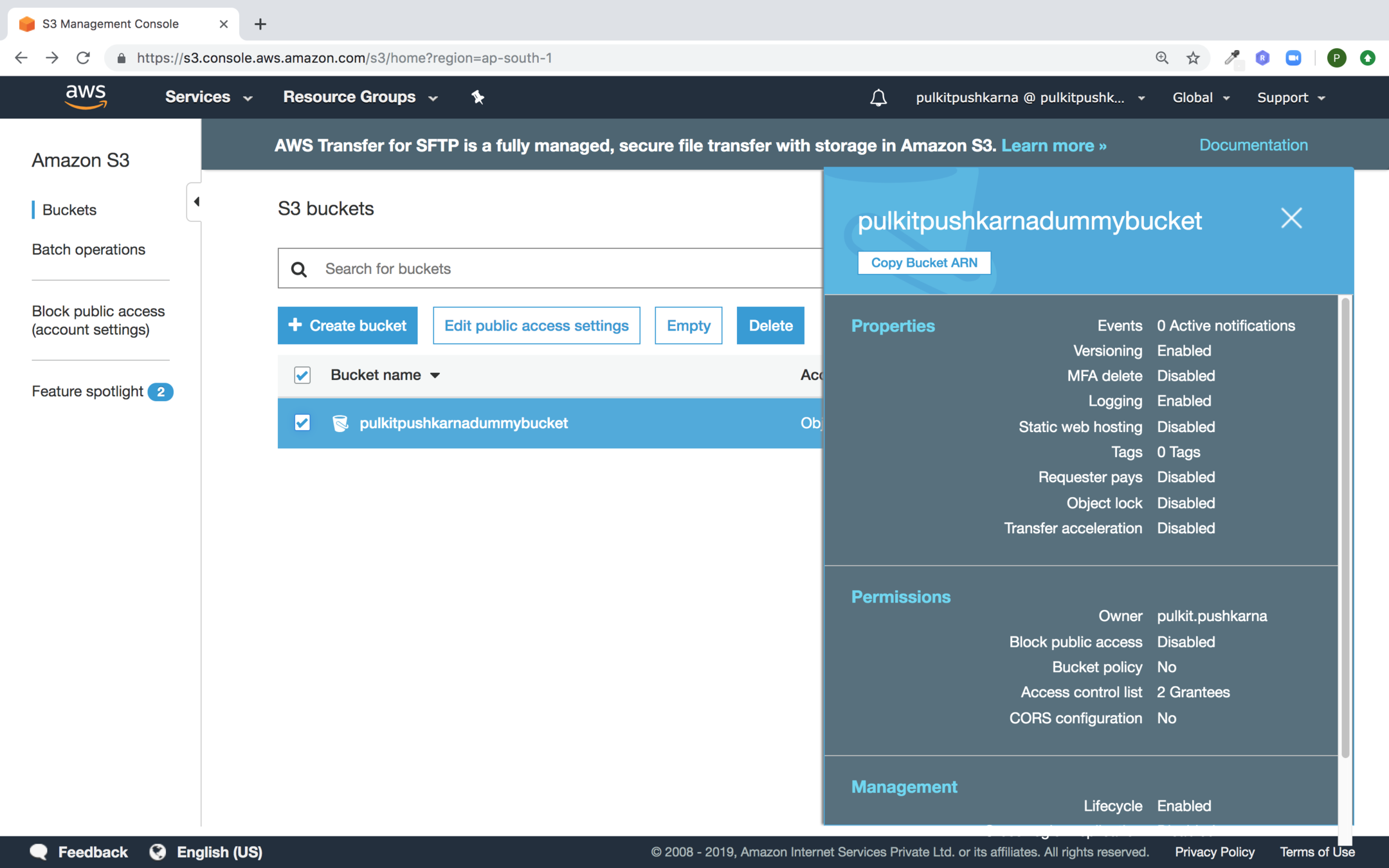Click the browser address bar URL
Image resolution: width=1389 pixels, height=868 pixels.
point(345,58)
